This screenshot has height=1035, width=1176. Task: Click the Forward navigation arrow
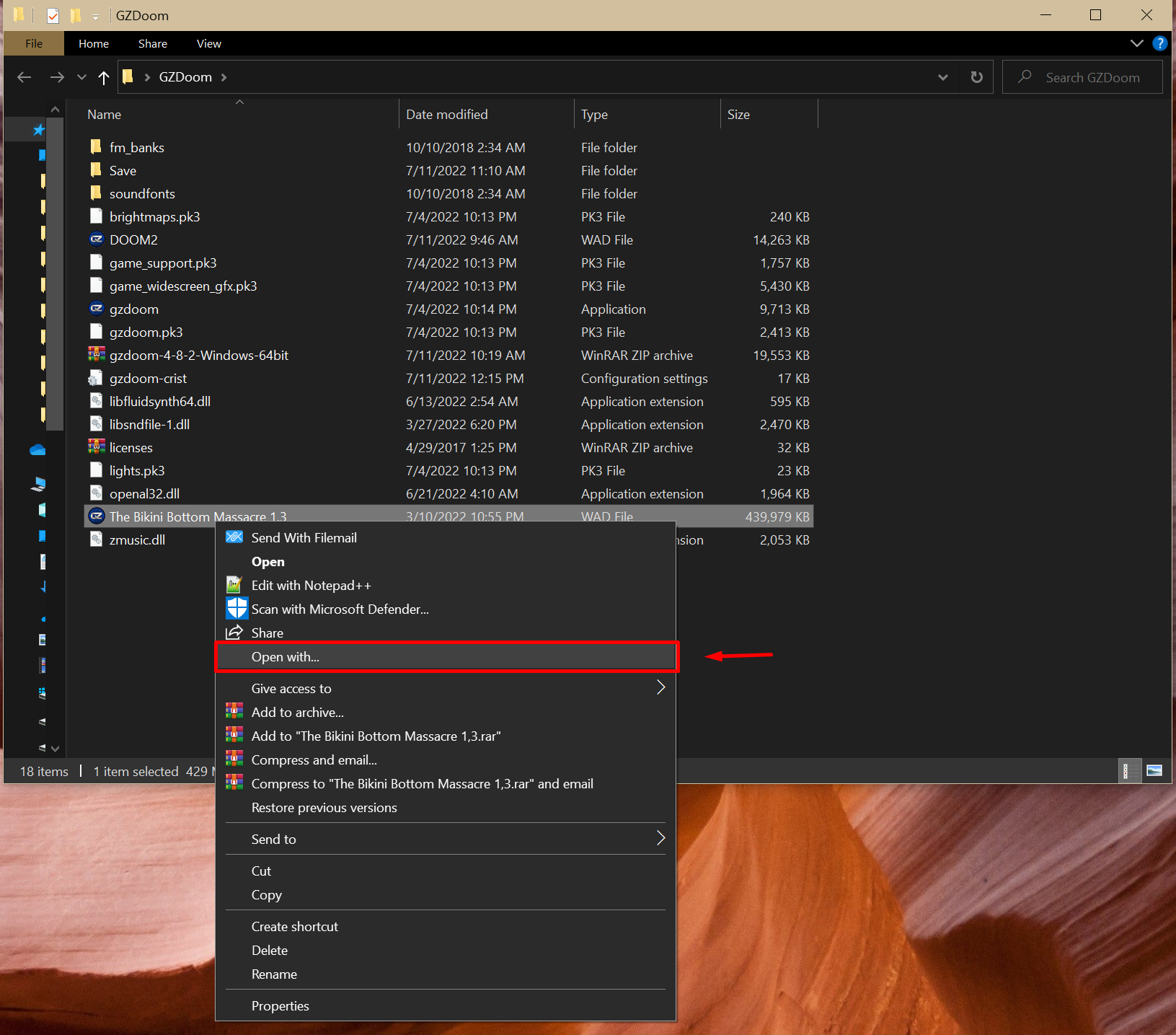pyautogui.click(x=57, y=77)
